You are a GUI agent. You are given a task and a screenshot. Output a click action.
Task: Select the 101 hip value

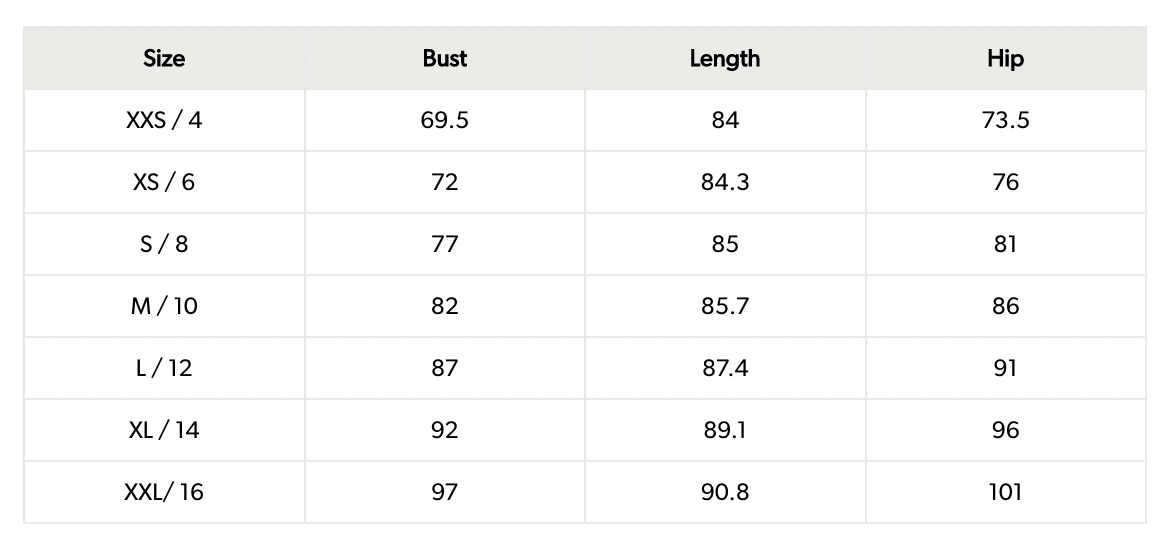(x=1005, y=493)
